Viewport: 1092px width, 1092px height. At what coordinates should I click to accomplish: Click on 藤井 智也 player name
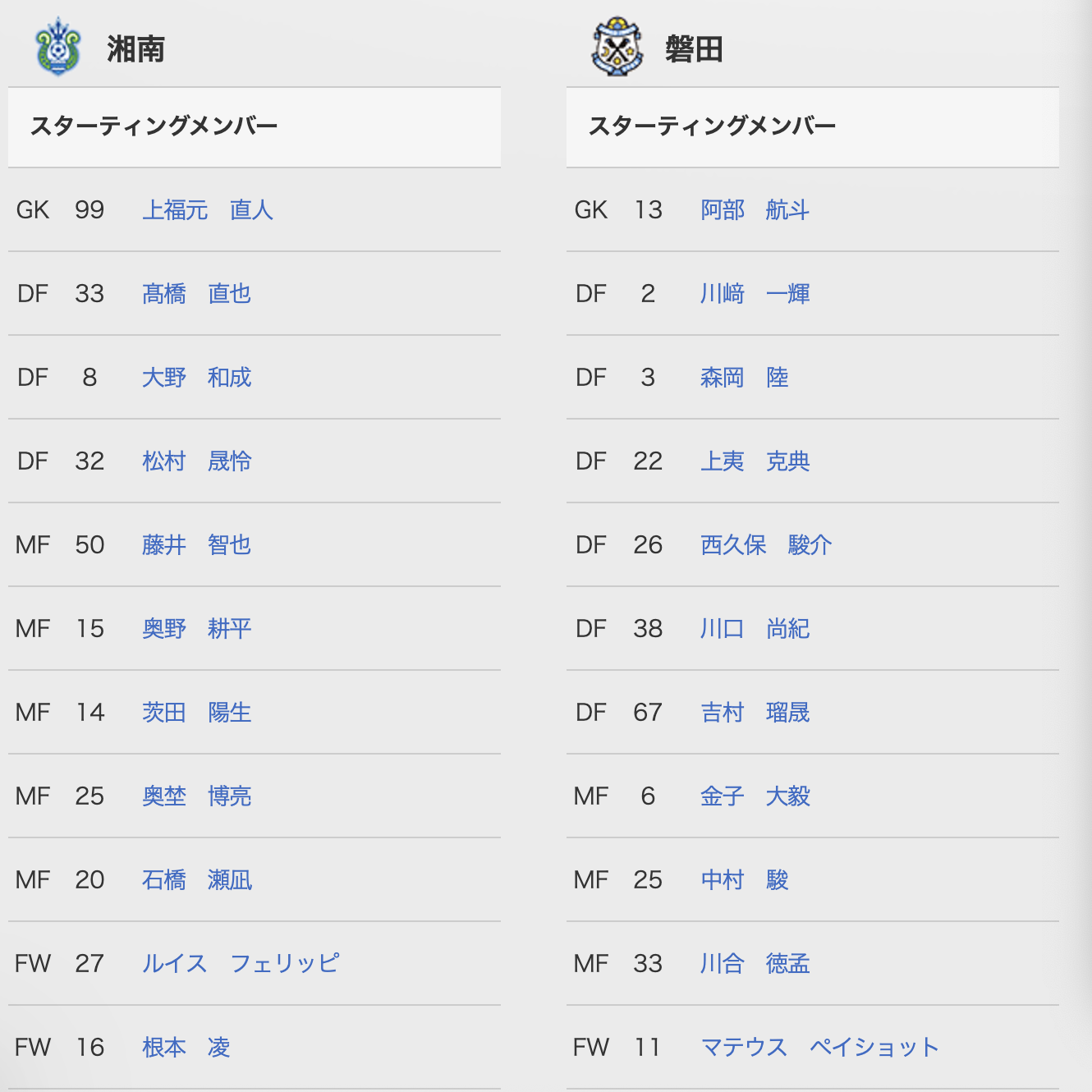[x=197, y=545]
